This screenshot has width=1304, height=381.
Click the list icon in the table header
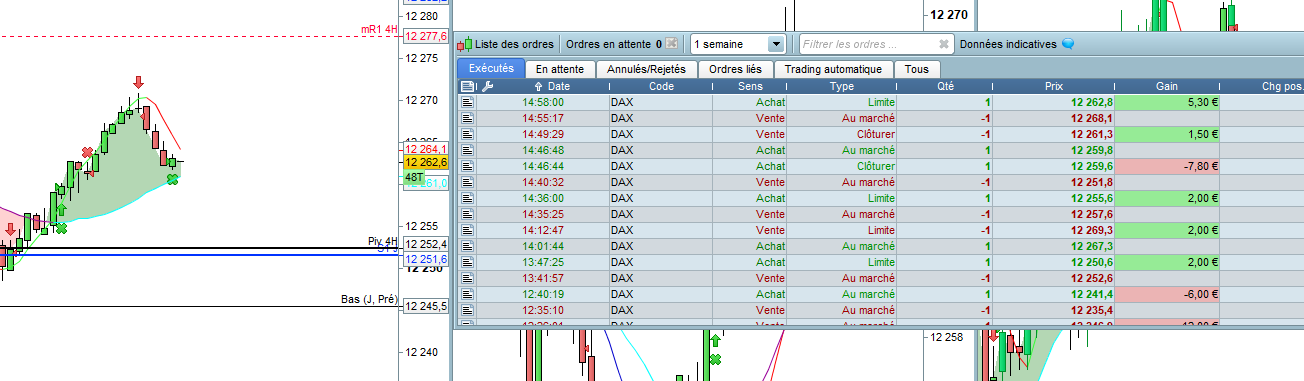click(x=467, y=87)
